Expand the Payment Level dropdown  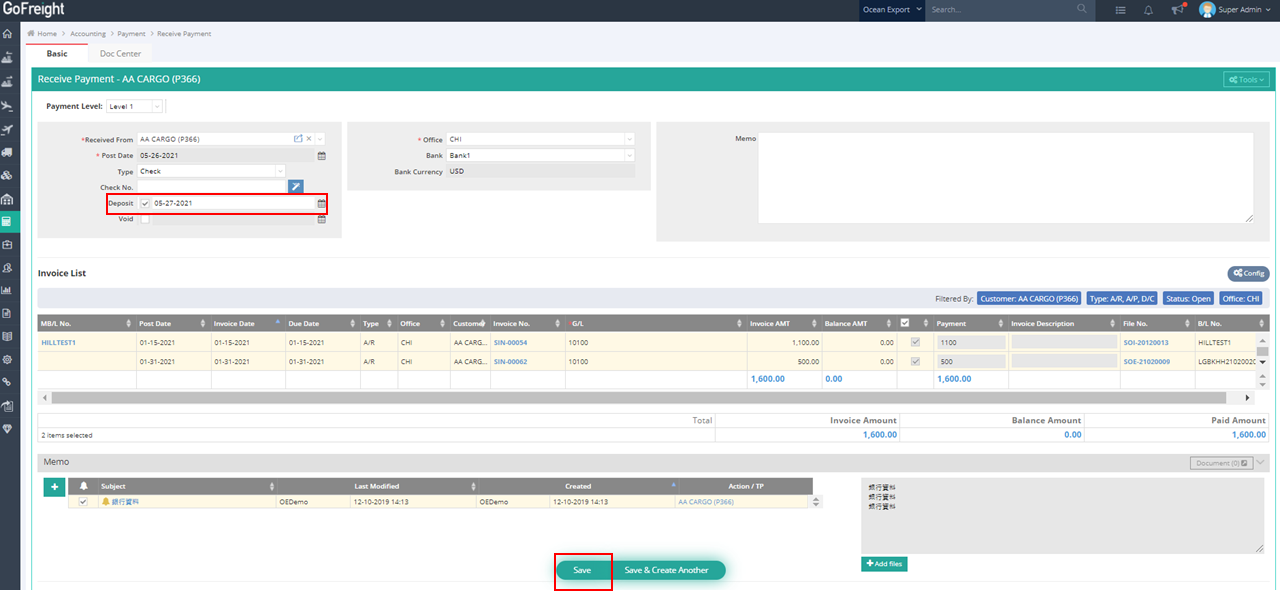pyautogui.click(x=135, y=106)
